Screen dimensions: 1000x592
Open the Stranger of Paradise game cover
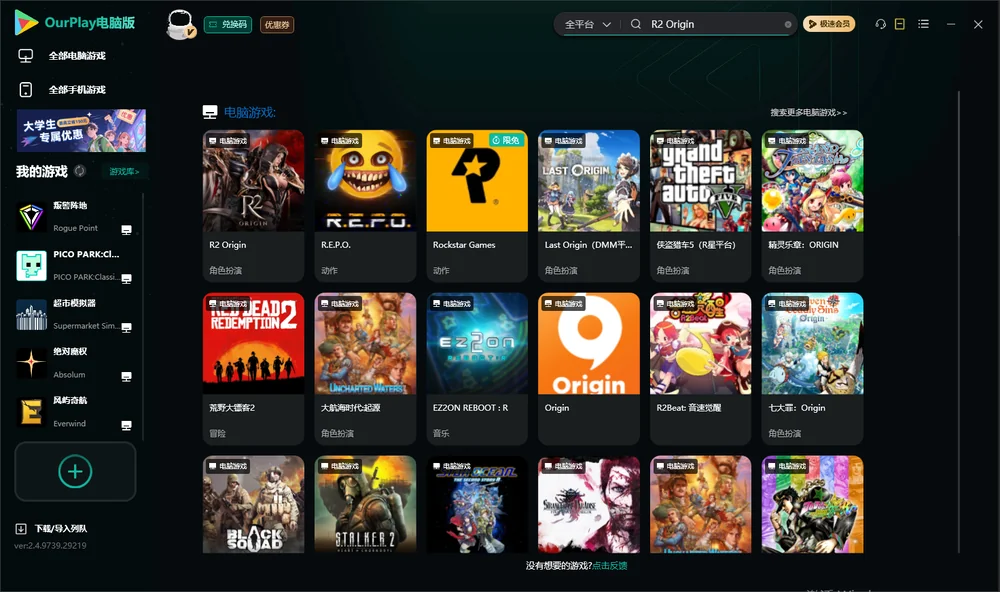click(589, 504)
